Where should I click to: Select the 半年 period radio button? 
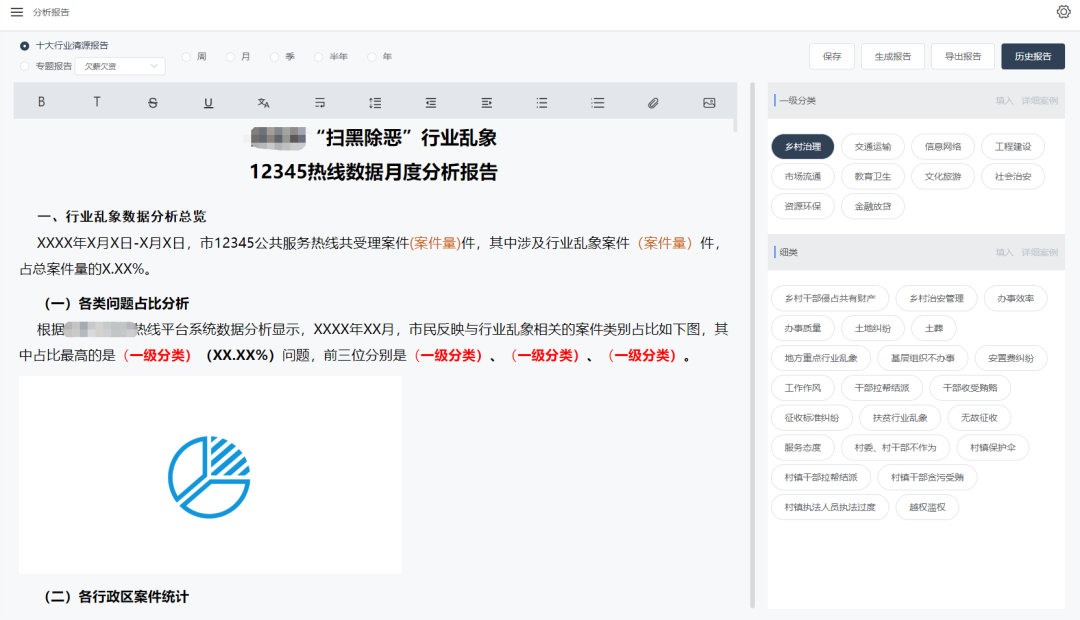[x=320, y=57]
